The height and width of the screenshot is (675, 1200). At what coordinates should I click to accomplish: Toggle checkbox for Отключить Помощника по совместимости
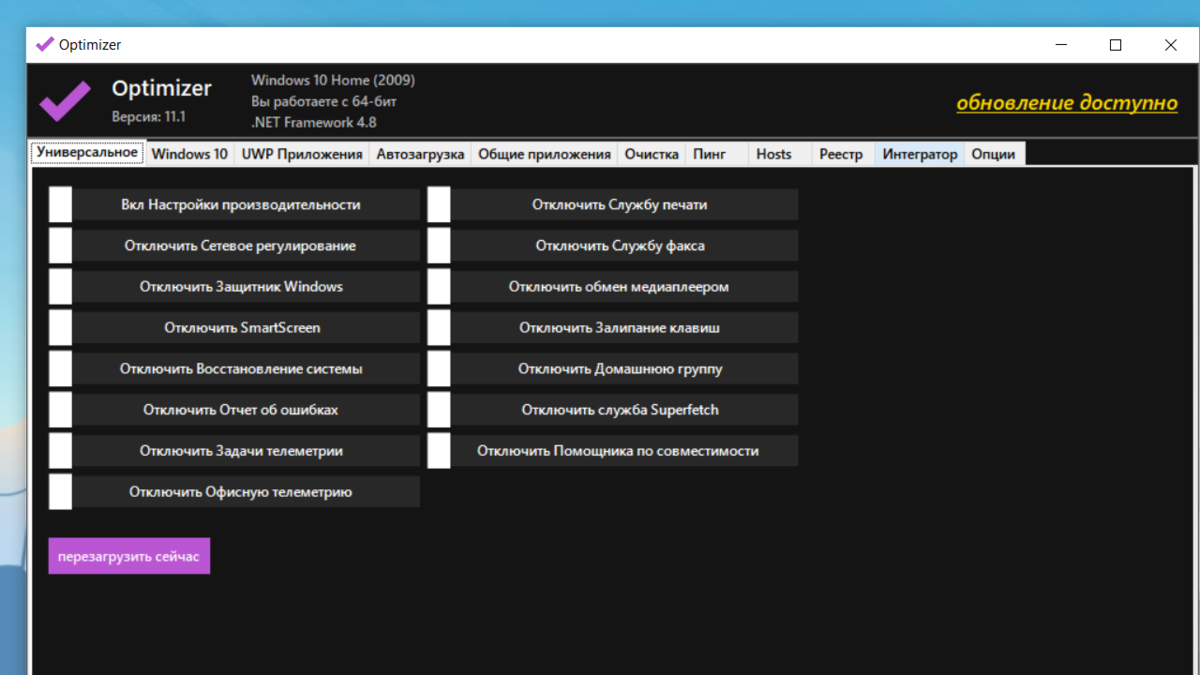tap(439, 451)
